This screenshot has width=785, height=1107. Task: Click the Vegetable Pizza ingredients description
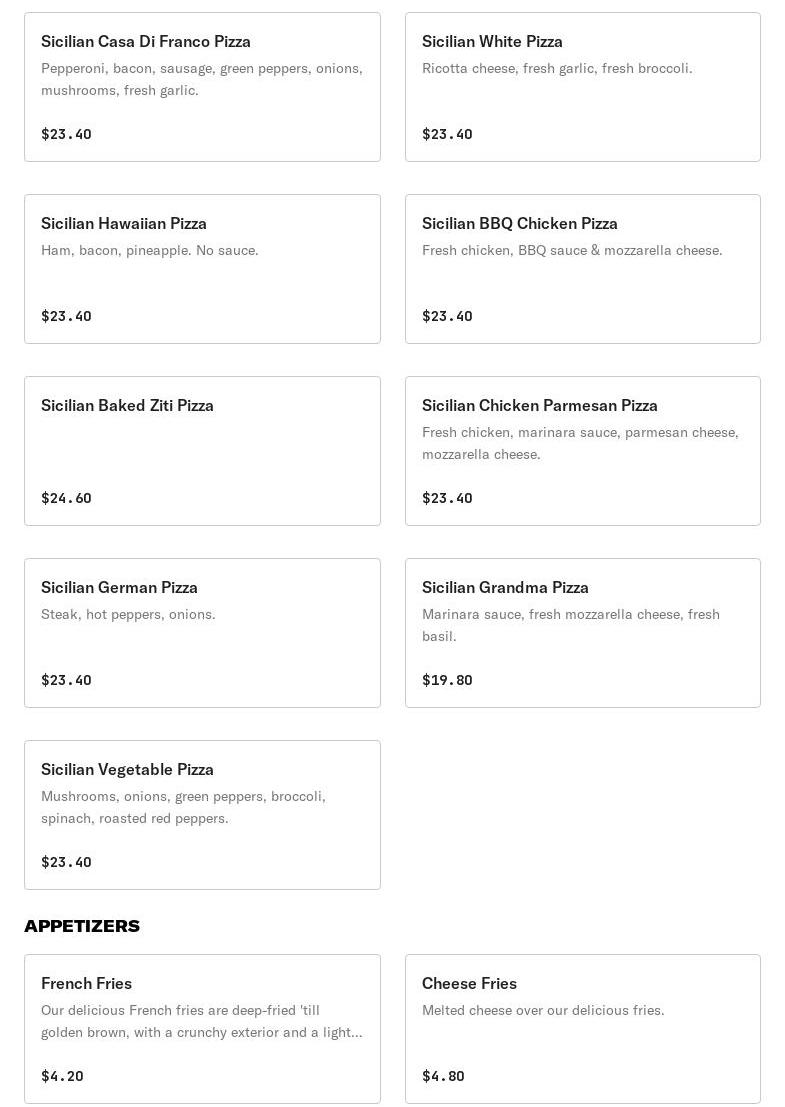coord(183,807)
